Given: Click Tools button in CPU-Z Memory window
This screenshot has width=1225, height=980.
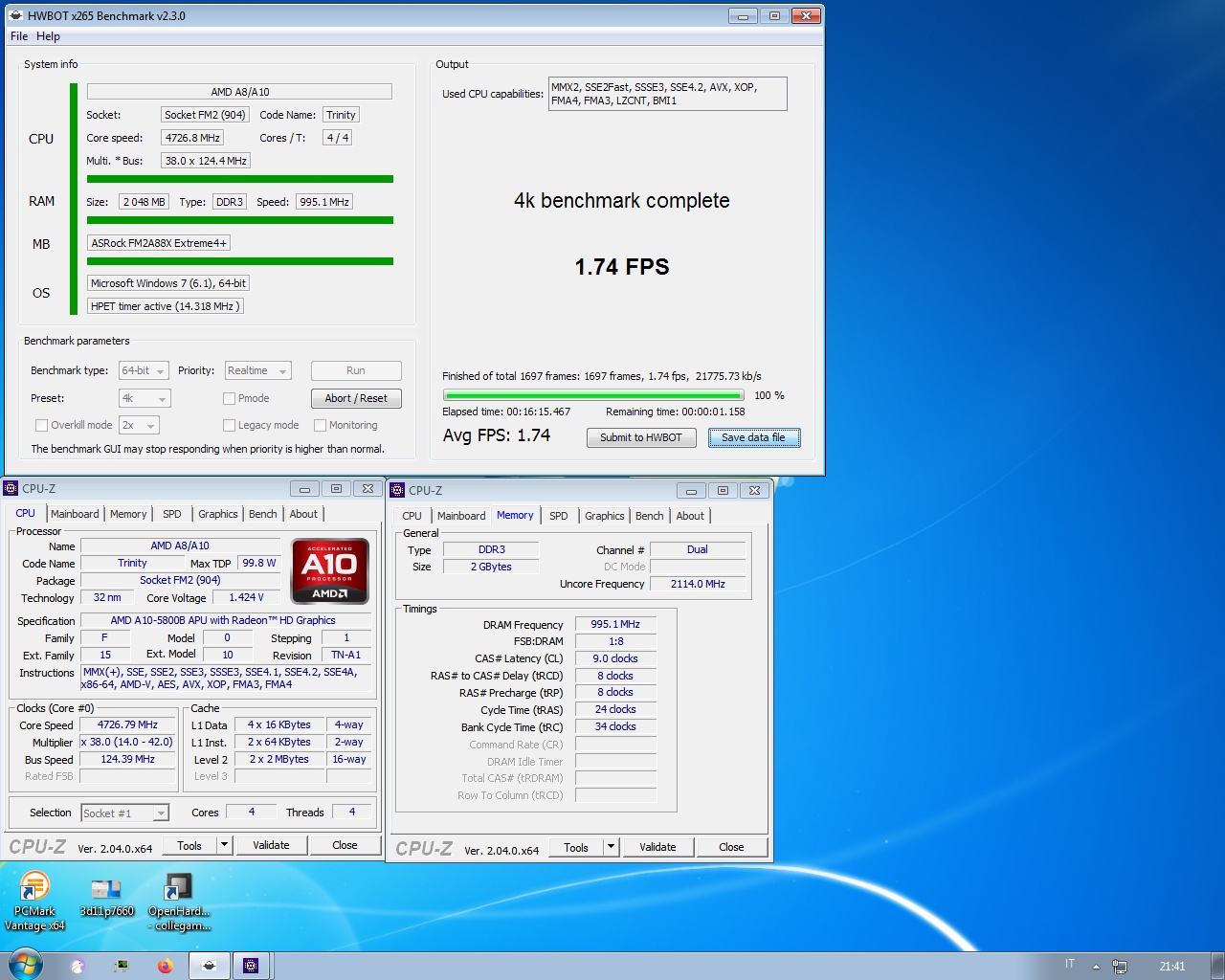Looking at the screenshot, I should click(576, 847).
